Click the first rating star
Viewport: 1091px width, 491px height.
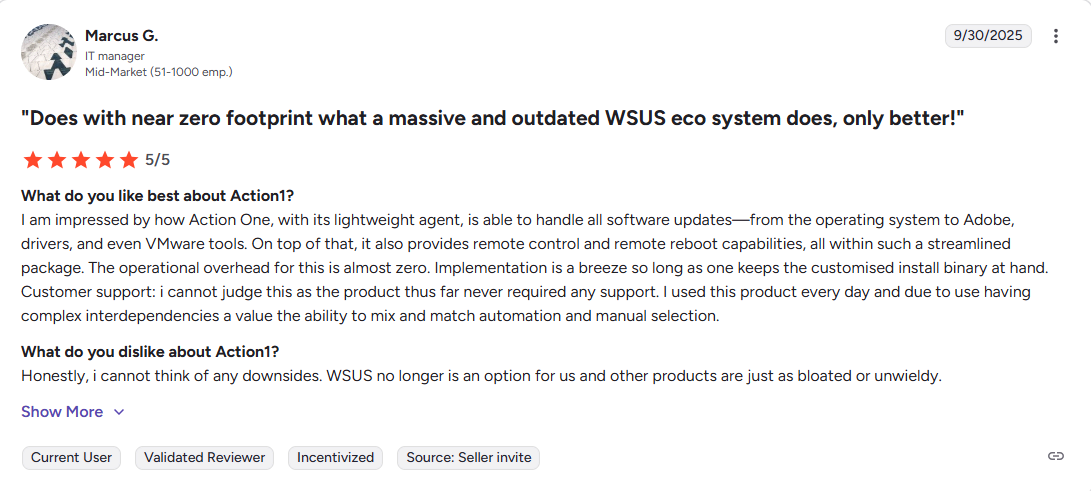32,159
